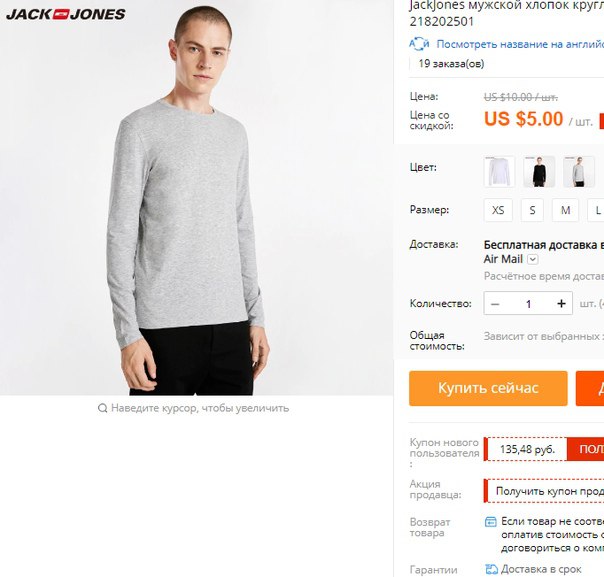The width and height of the screenshot is (604, 577).
Task: Claim the 135,48 руб. new user coupon
Action: 585,449
